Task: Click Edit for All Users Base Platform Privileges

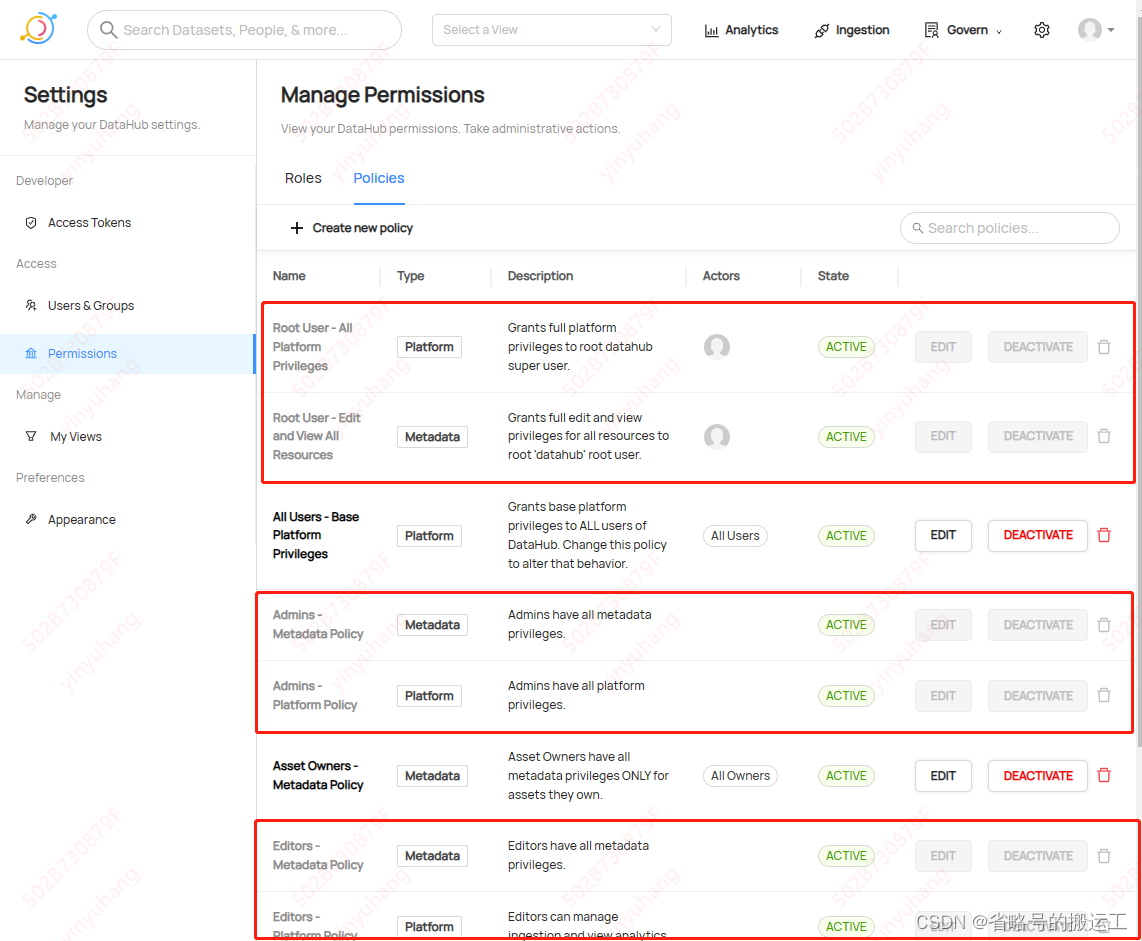Action: click(x=943, y=535)
